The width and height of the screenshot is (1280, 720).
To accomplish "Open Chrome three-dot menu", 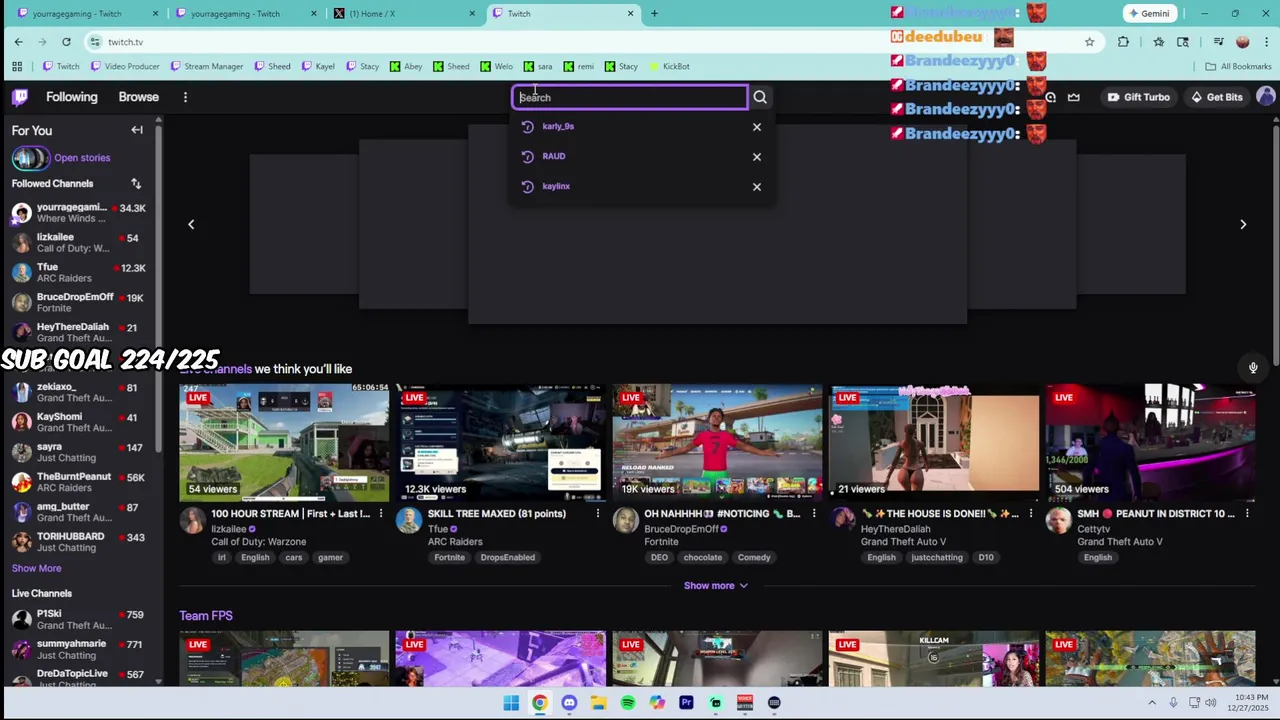I will pyautogui.click(x=1267, y=42).
